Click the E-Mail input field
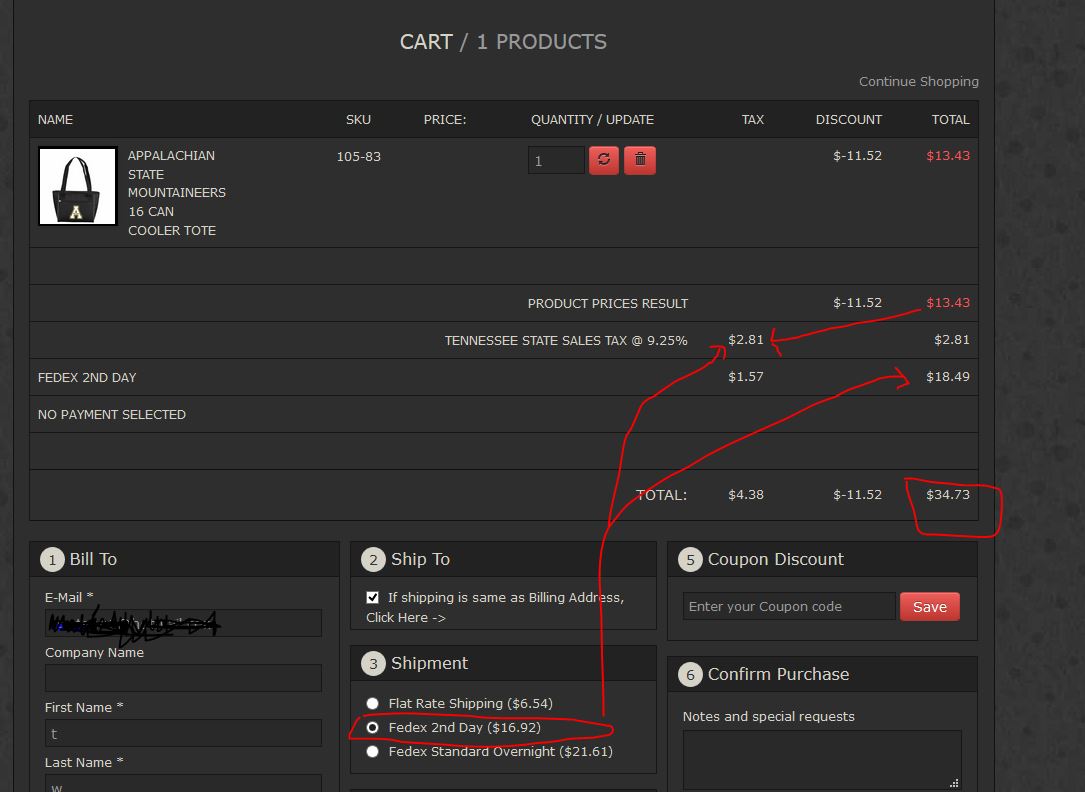The image size is (1085, 792). (183, 624)
